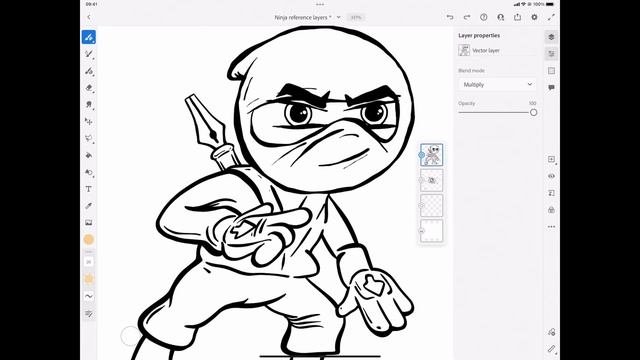The width and height of the screenshot is (640, 360).
Task: Select the Shapes tool
Action: 89,172
